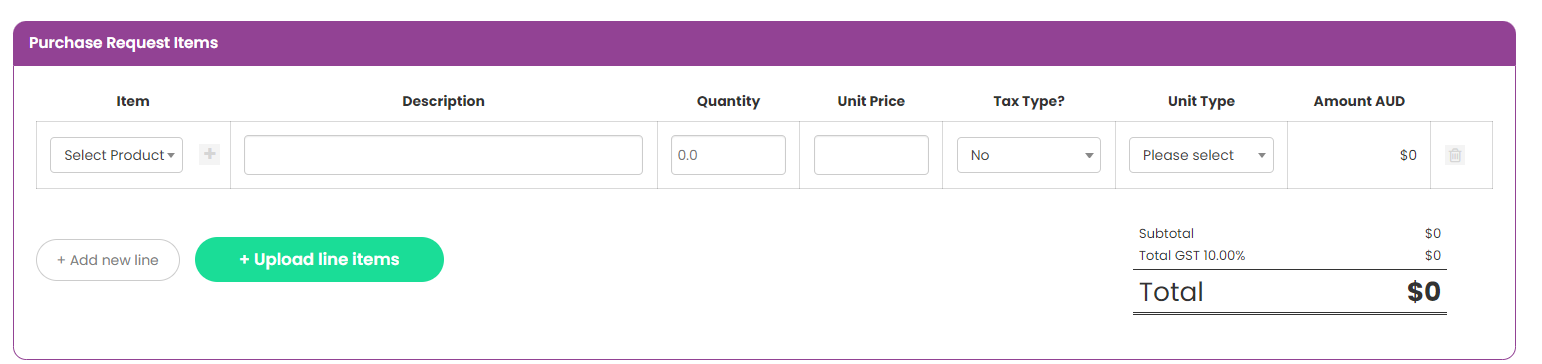Click the Description column header
Viewport: 1542px width, 364px height.
(x=443, y=101)
